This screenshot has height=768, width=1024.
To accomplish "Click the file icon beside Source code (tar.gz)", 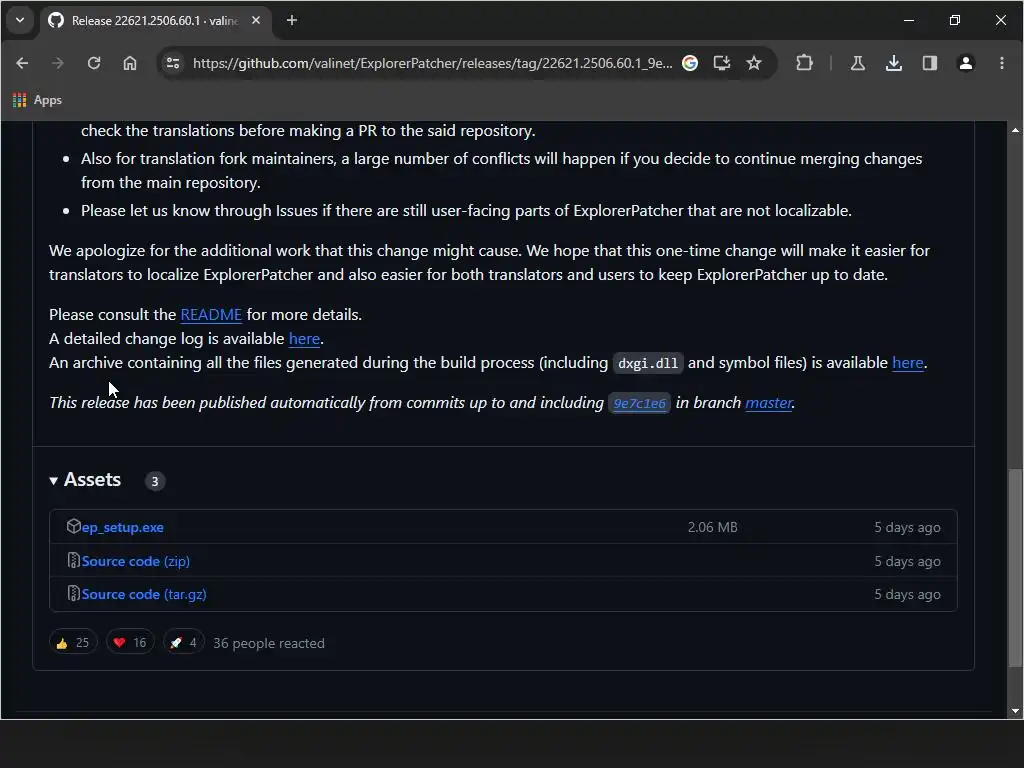I will pos(73,594).
